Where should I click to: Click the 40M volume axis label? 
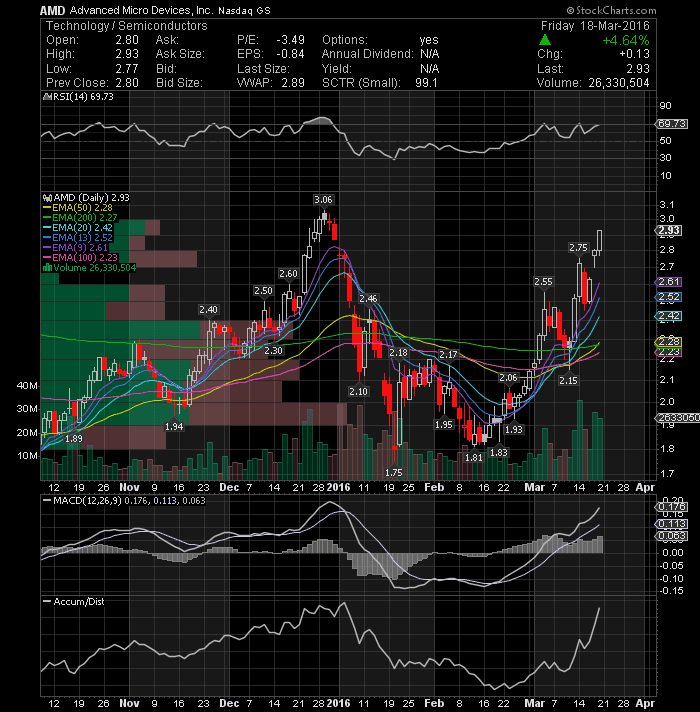pos(27,386)
